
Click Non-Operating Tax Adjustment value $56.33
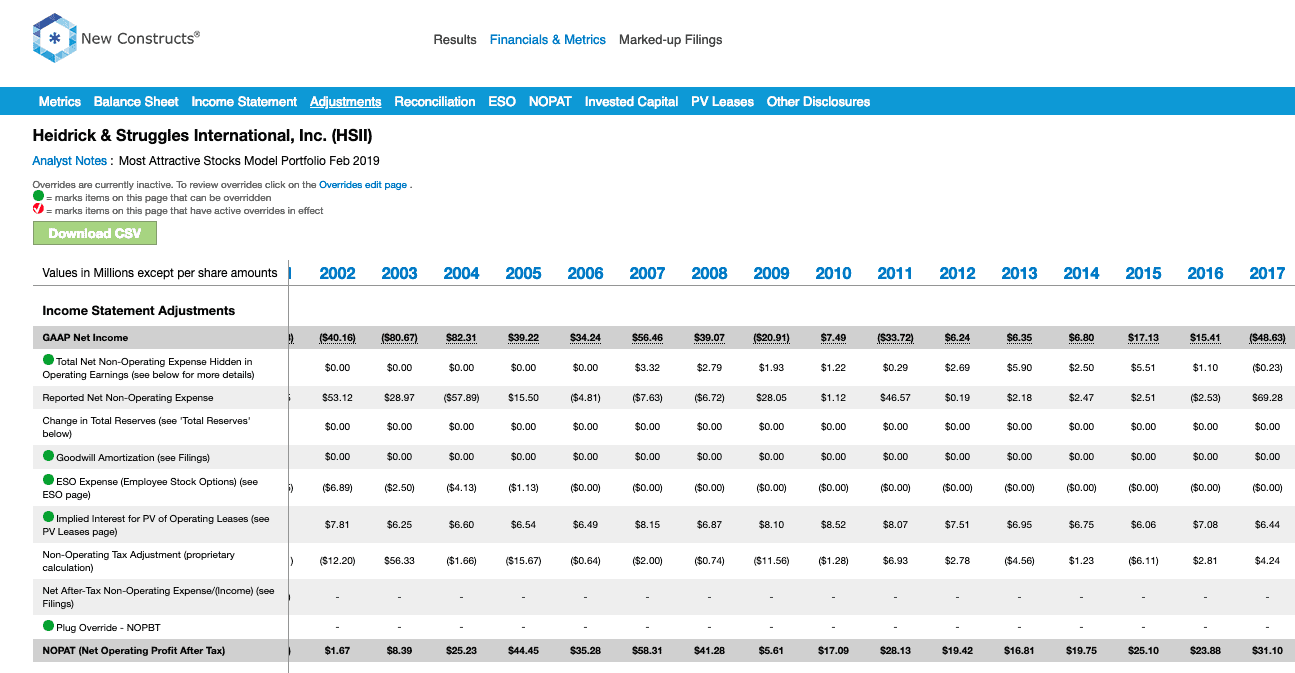pos(399,561)
